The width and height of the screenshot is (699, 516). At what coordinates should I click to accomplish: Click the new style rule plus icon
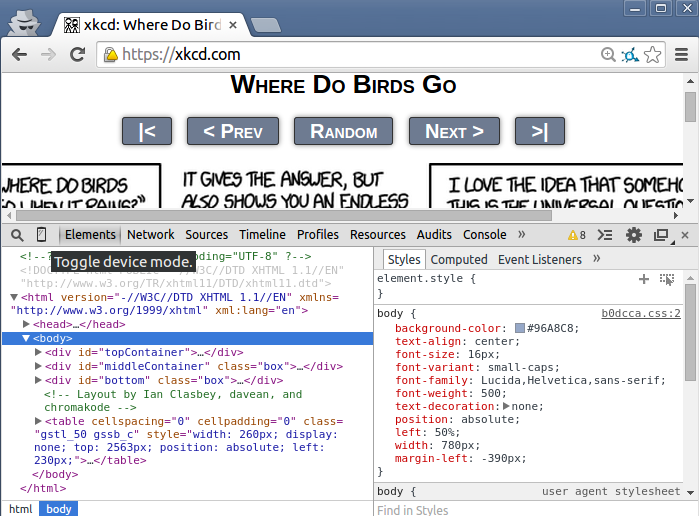644,279
